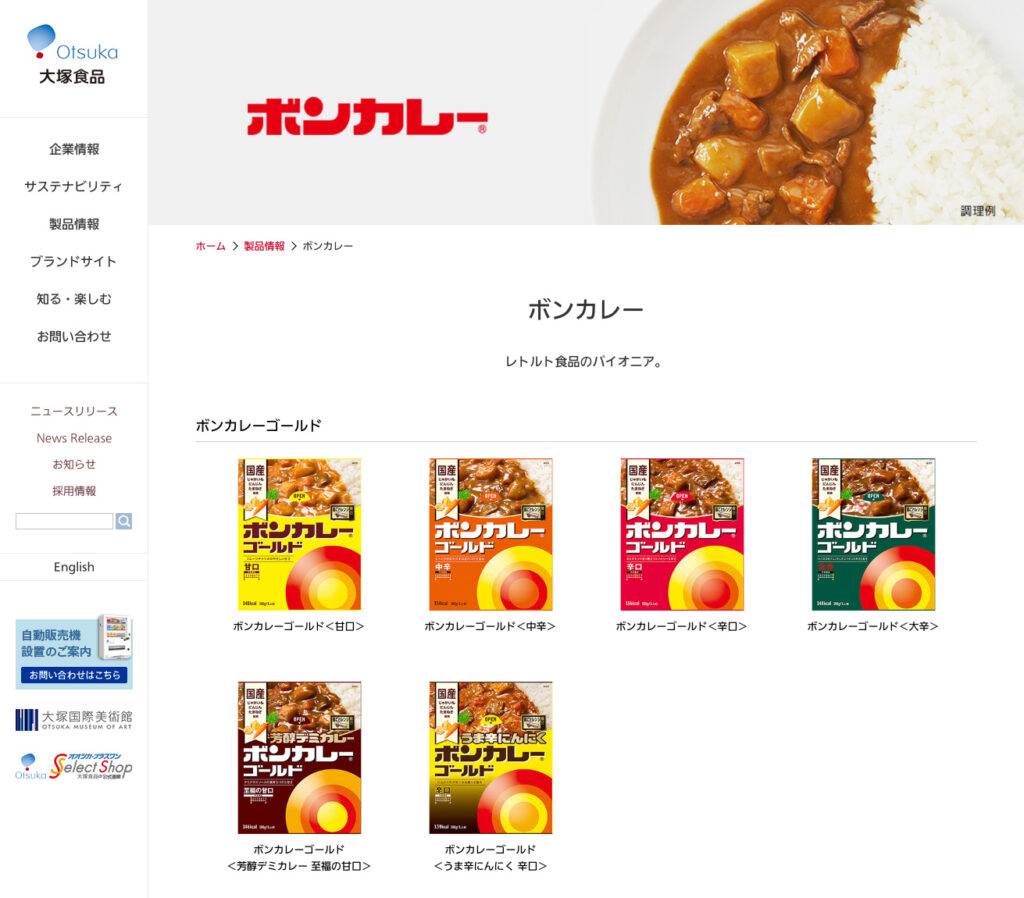
Task: Click the vending machine installation banner
Action: (74, 652)
